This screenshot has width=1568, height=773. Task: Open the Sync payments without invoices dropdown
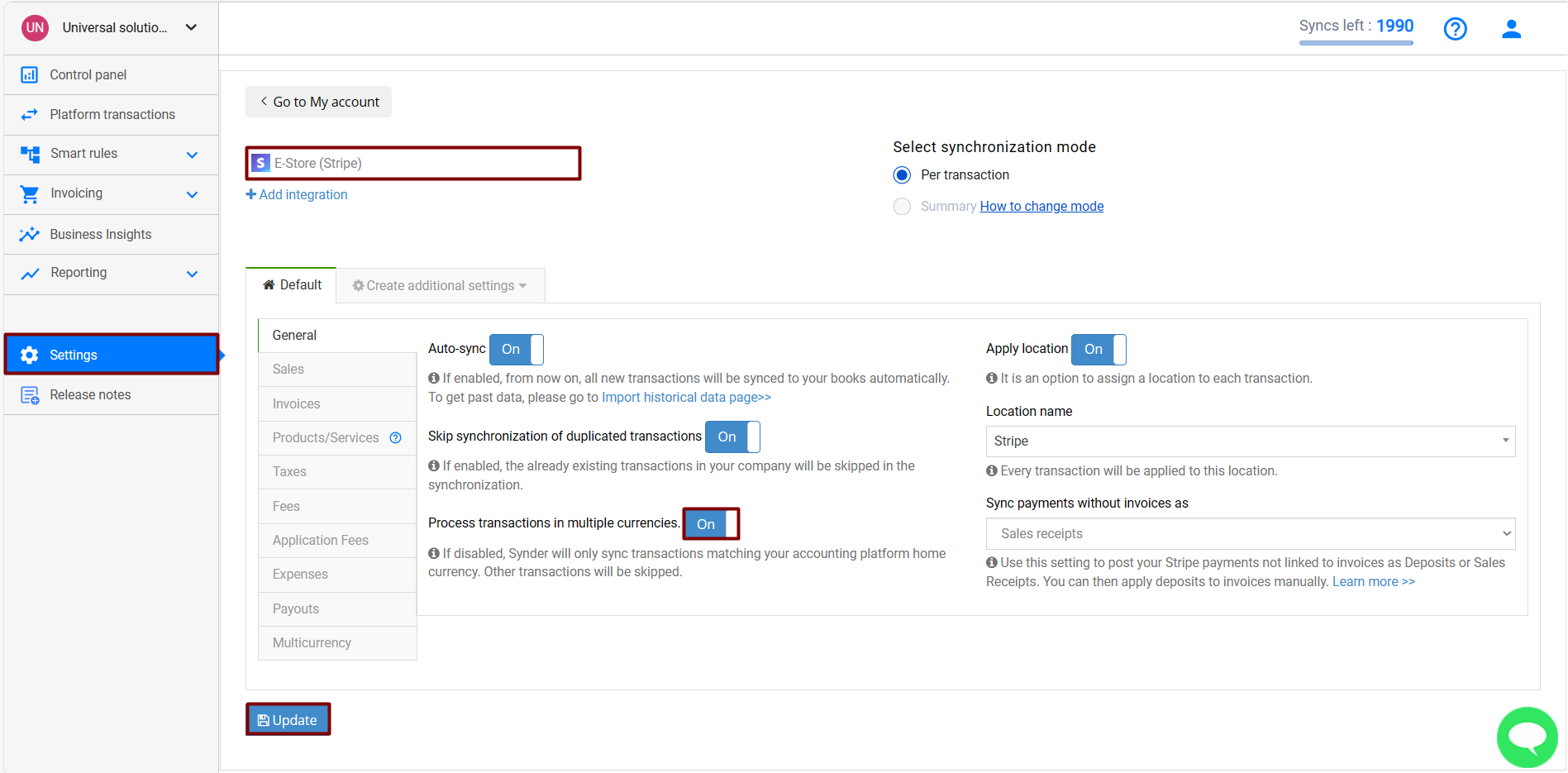click(x=1250, y=533)
